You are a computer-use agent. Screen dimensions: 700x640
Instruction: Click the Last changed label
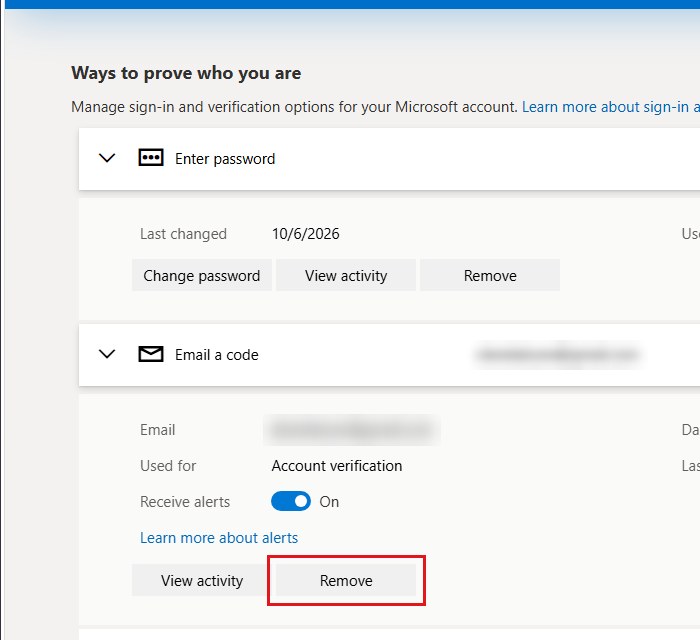(183, 234)
